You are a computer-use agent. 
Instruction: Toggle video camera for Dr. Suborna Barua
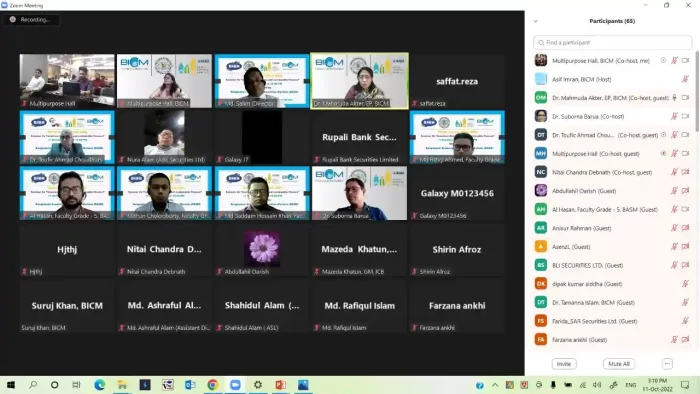tap(685, 116)
